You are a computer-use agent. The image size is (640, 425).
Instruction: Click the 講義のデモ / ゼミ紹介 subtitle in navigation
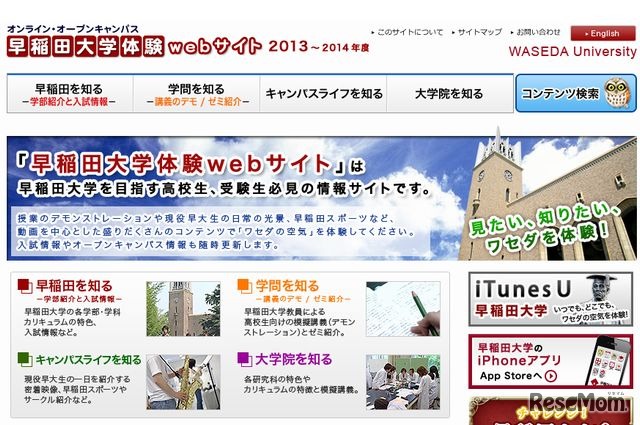[198, 102]
